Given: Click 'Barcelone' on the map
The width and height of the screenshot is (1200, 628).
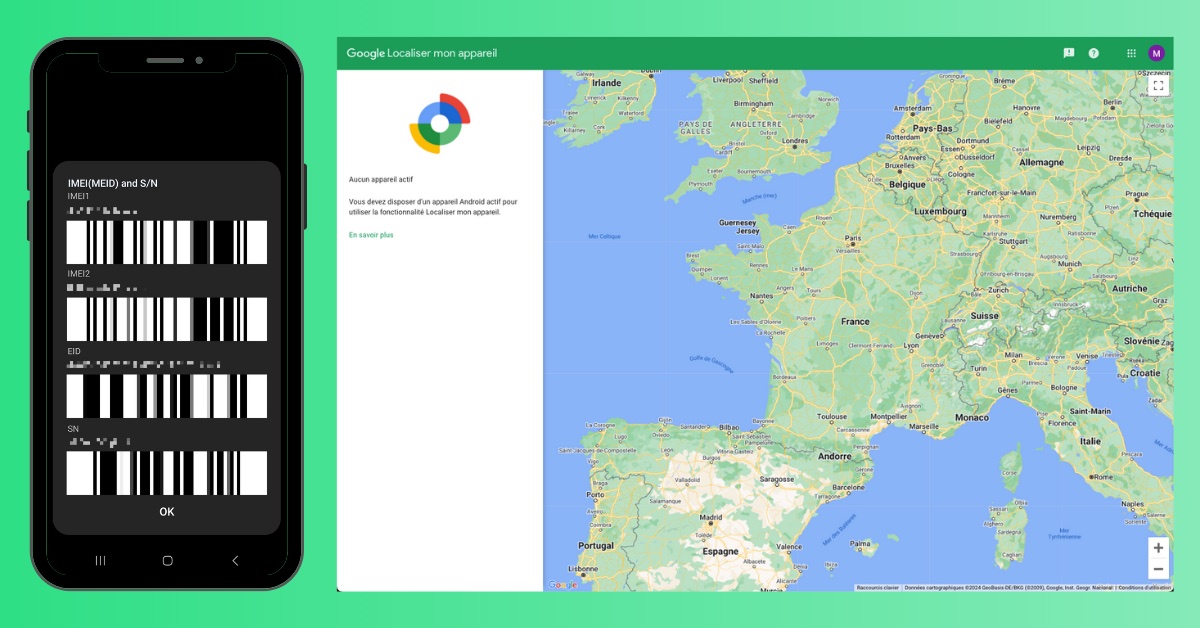Looking at the screenshot, I should pyautogui.click(x=848, y=488).
